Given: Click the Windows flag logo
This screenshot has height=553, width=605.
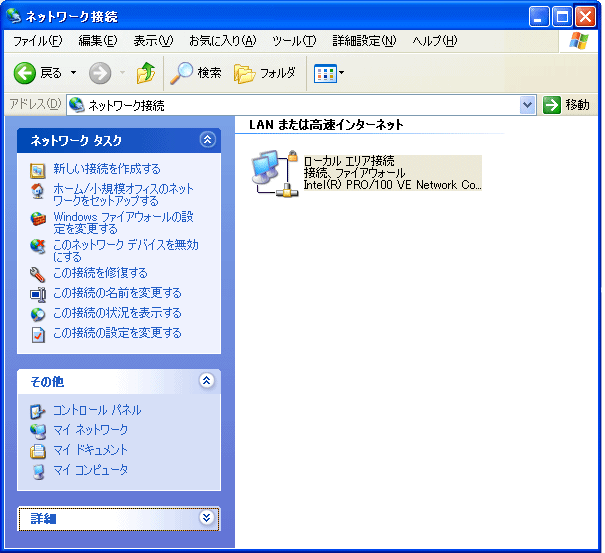Looking at the screenshot, I should [578, 41].
